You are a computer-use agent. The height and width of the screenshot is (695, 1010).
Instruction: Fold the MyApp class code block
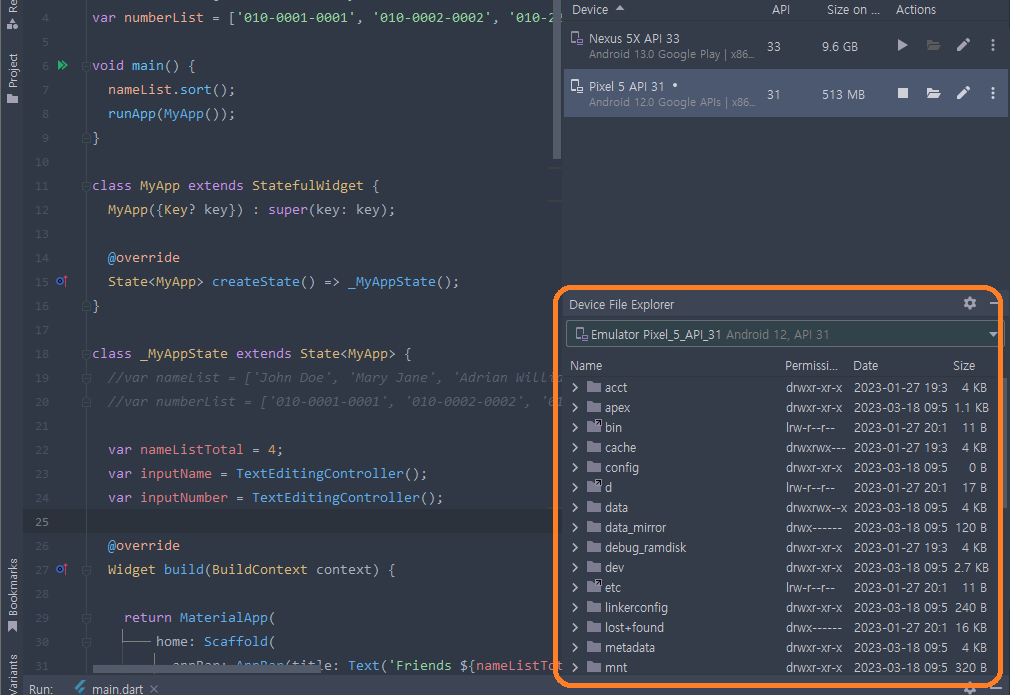click(x=85, y=186)
